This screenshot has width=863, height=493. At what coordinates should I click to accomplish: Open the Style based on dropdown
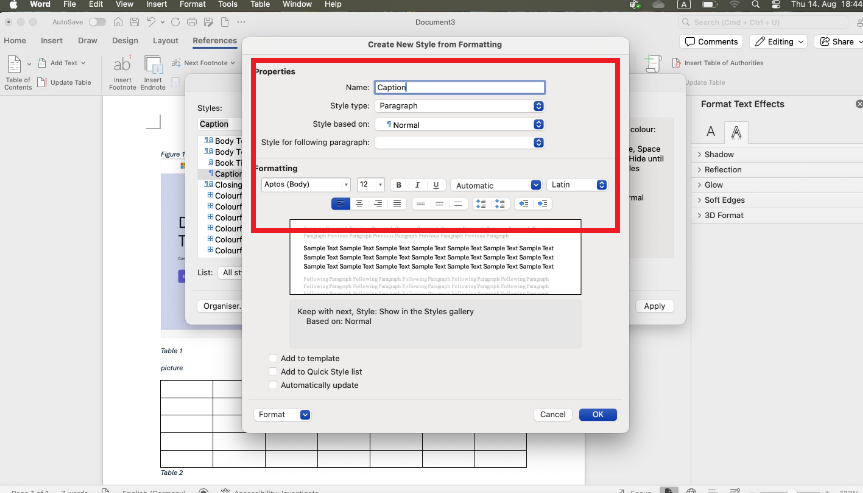coord(460,124)
